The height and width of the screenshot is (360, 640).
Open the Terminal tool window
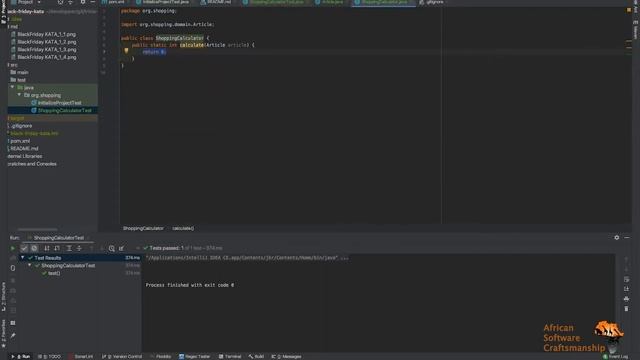click(230, 356)
